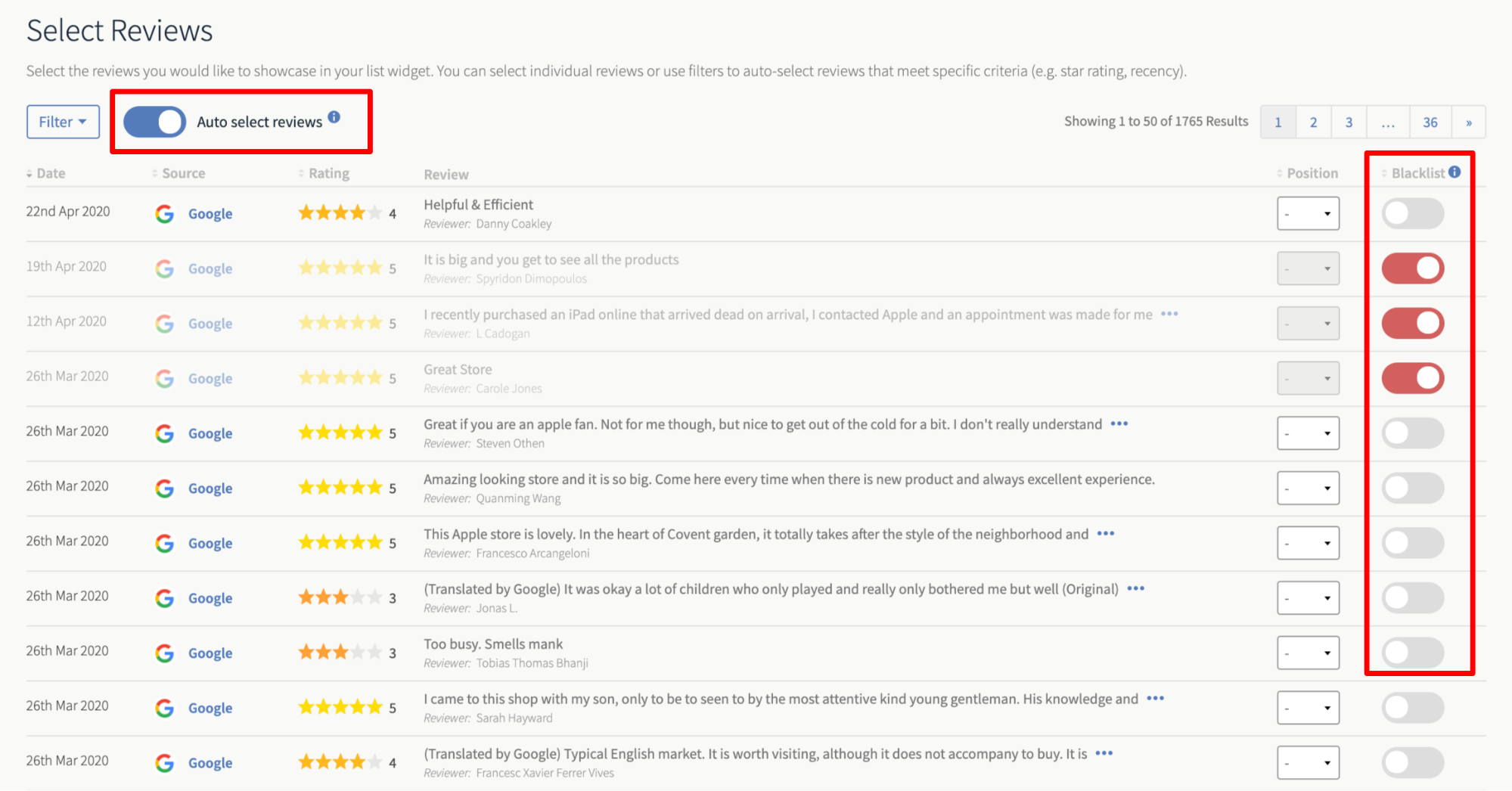Un-blacklist the L Cadogan review
Screen dimensions: 1512x791
pos(1413,323)
